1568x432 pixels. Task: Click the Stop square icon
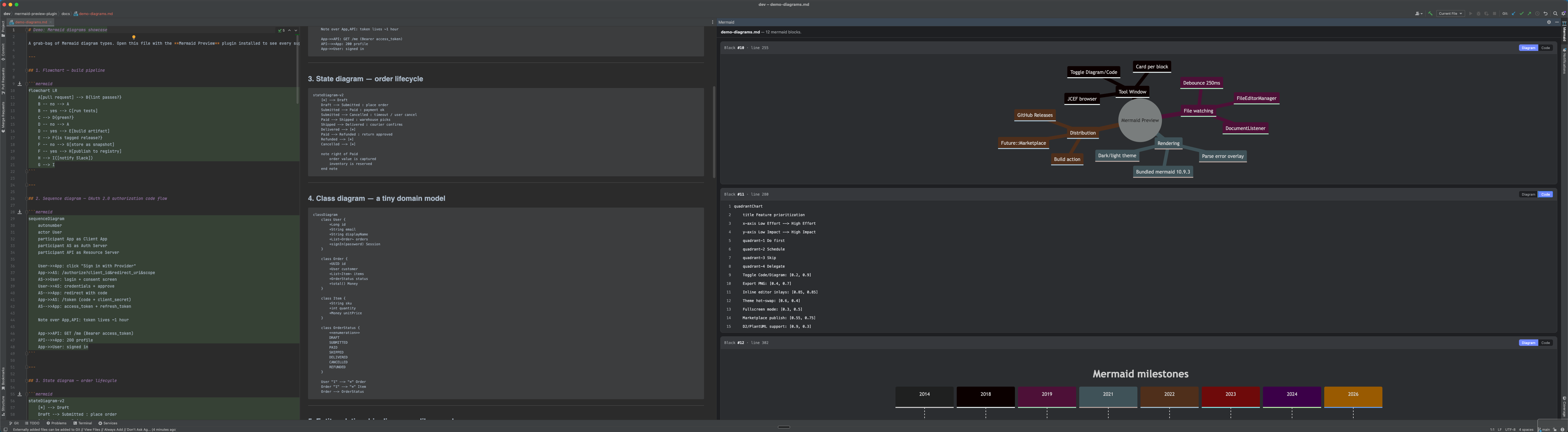point(1494,13)
